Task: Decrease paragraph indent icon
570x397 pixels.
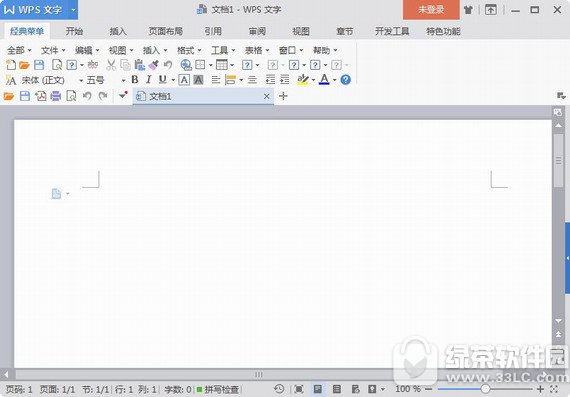Action: tap(270, 80)
